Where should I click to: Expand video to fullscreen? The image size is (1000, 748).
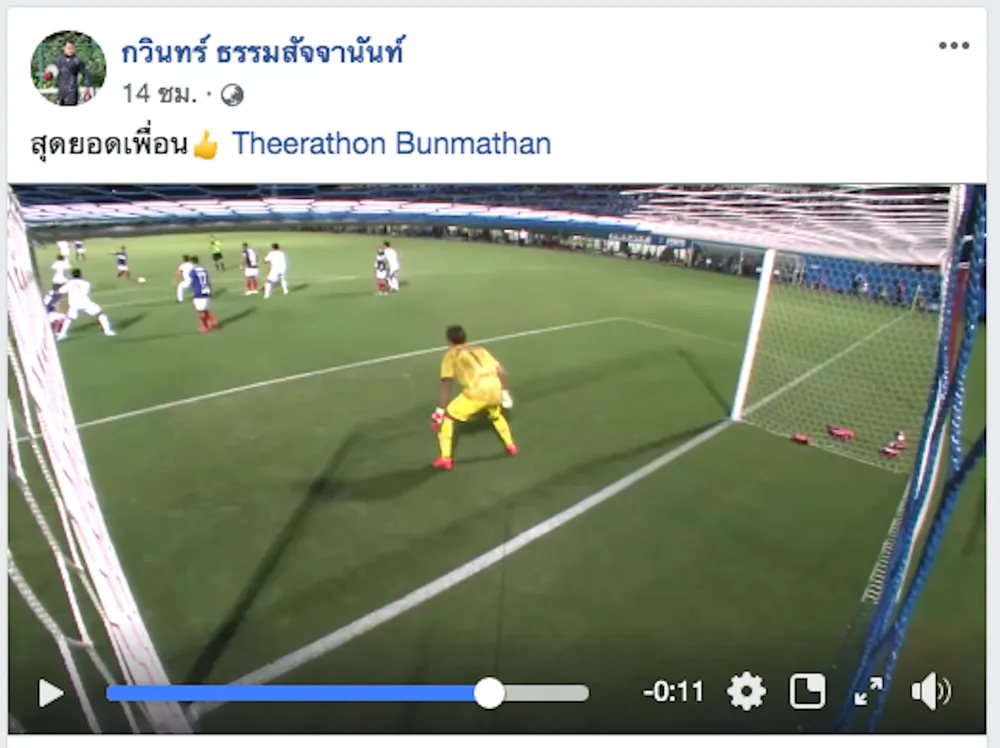[869, 692]
